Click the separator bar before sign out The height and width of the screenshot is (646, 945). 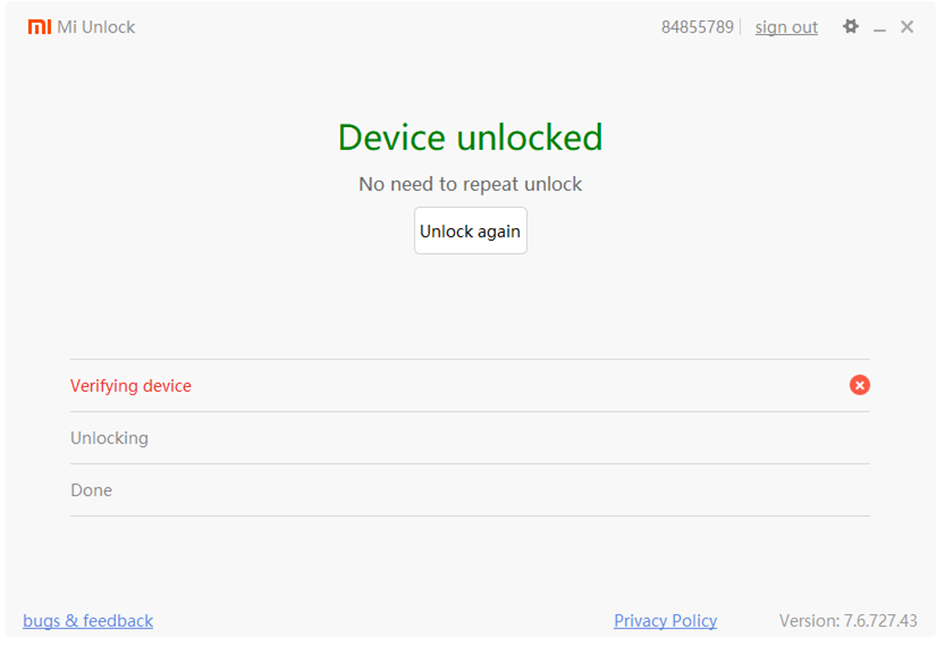[741, 27]
